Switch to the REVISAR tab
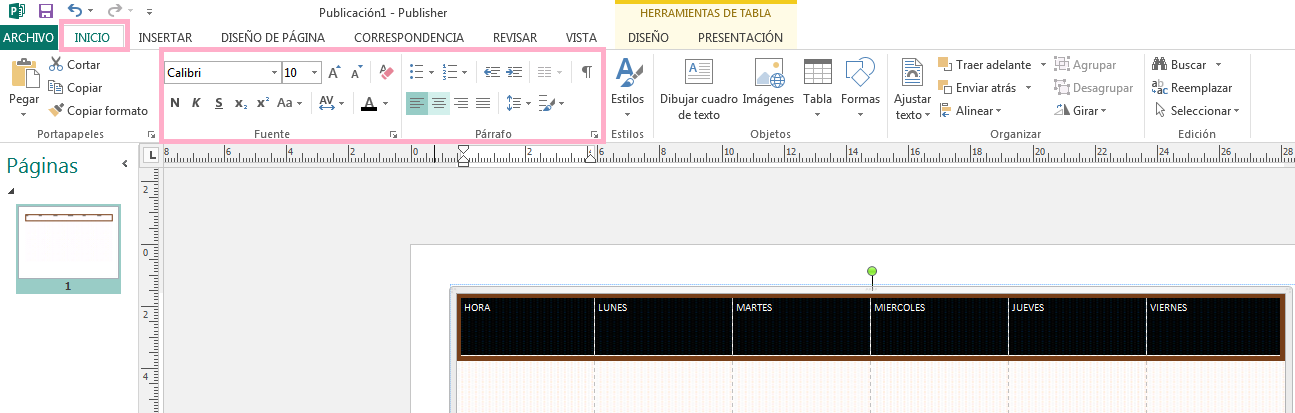The height and width of the screenshot is (413, 1295). pos(515,37)
